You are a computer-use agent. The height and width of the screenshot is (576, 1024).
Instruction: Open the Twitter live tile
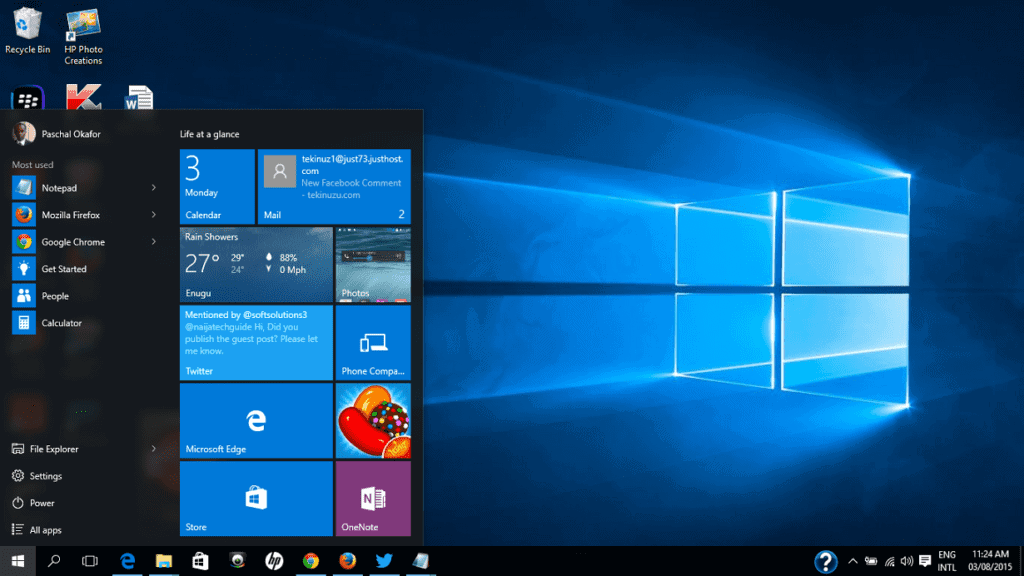[256, 343]
